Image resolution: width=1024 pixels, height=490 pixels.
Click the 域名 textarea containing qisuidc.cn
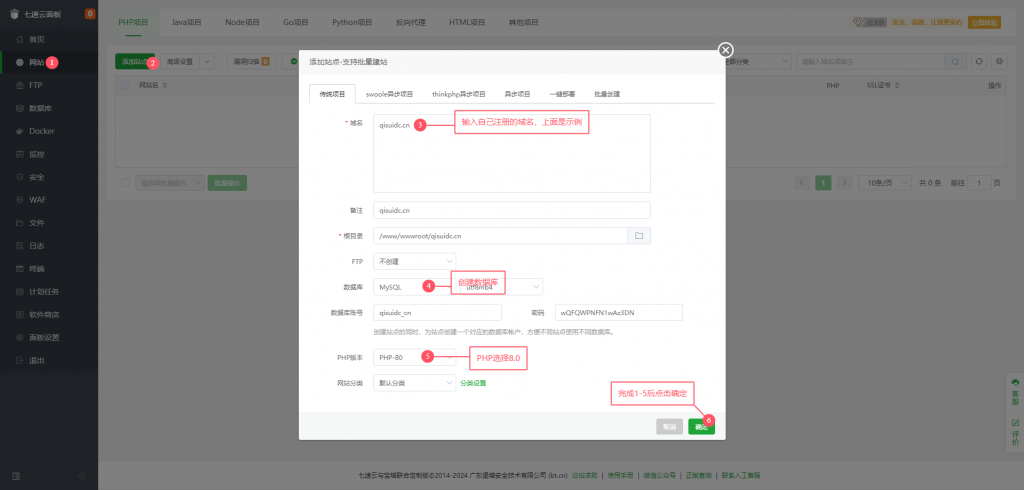coord(512,154)
